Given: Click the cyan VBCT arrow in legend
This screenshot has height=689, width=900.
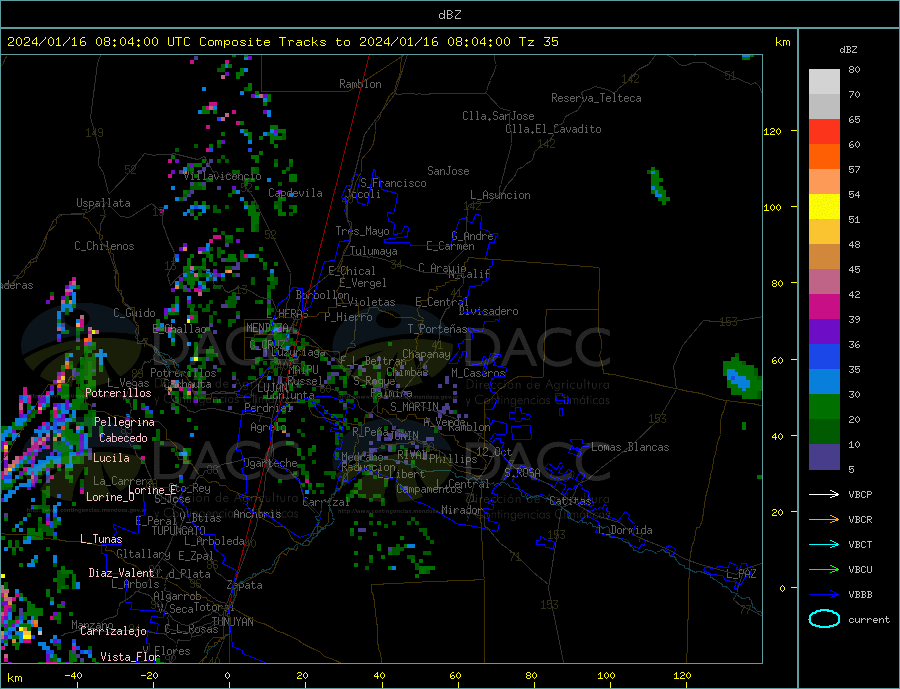Looking at the screenshot, I should point(824,544).
